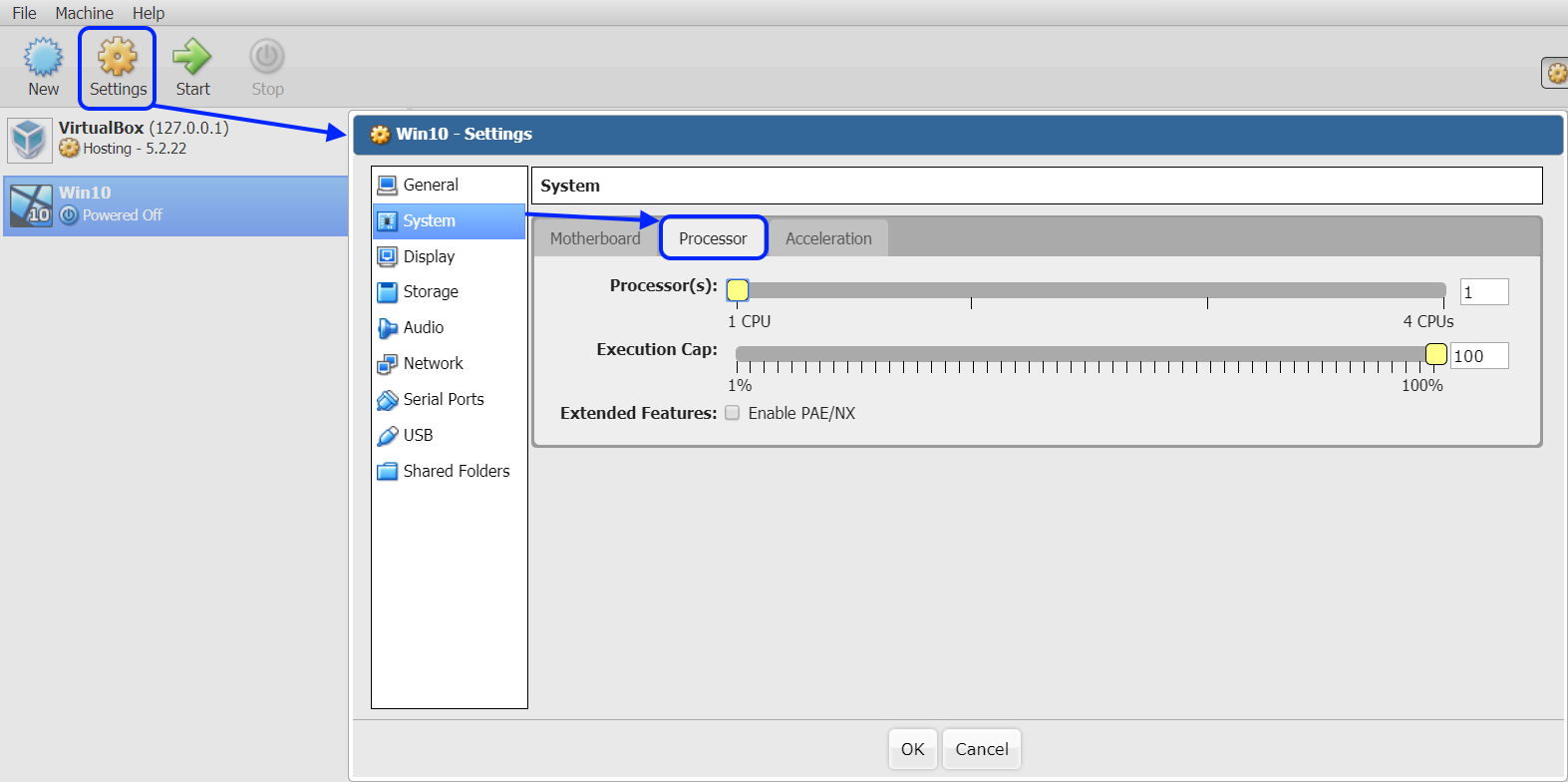This screenshot has height=782, width=1568.
Task: Click the Powered Off status icon
Action: pyautogui.click(x=69, y=215)
